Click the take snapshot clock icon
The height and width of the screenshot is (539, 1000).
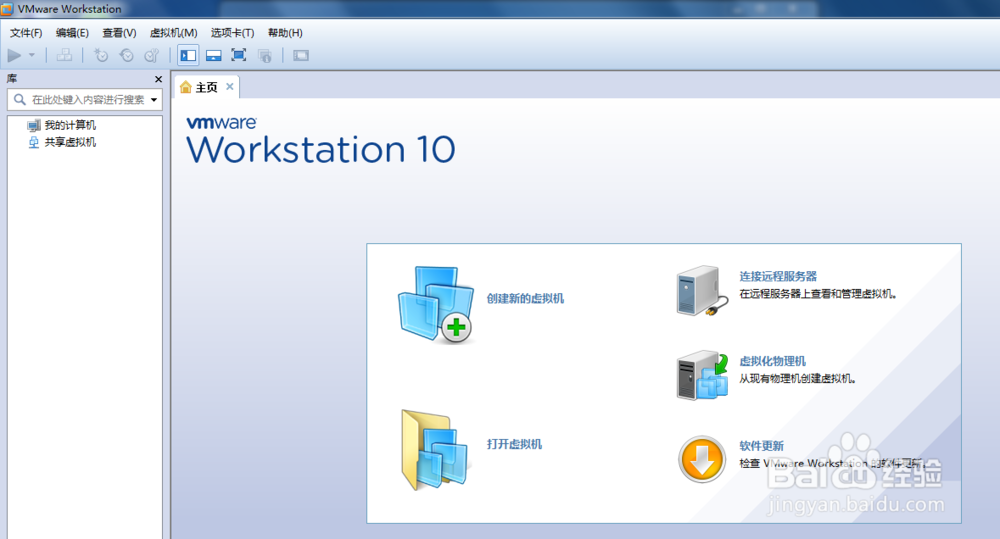tap(101, 55)
